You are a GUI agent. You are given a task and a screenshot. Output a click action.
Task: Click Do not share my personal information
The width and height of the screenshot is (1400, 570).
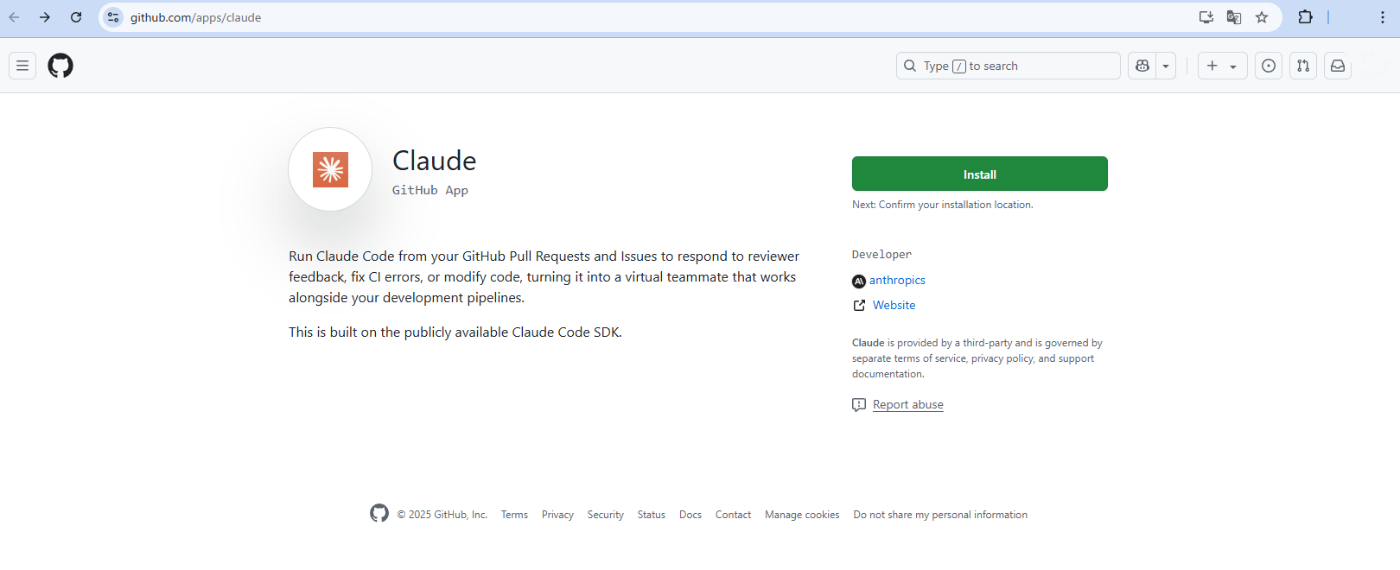(940, 515)
